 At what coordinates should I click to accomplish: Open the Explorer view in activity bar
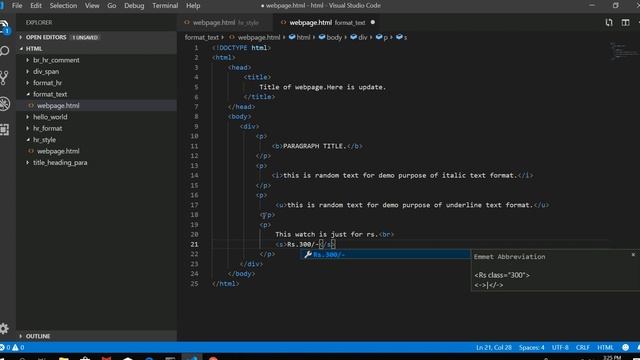click(4, 27)
